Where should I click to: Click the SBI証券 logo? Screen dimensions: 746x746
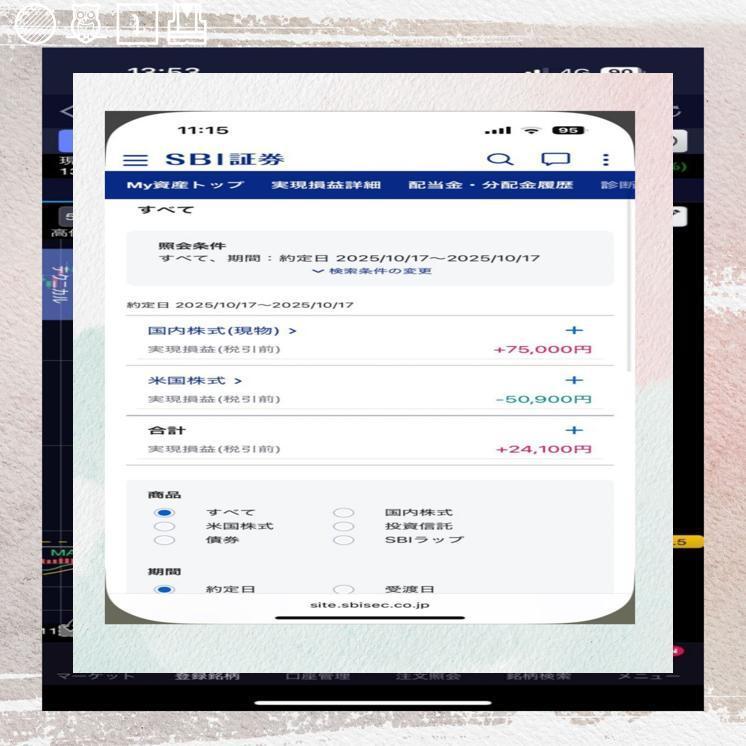coord(225,159)
